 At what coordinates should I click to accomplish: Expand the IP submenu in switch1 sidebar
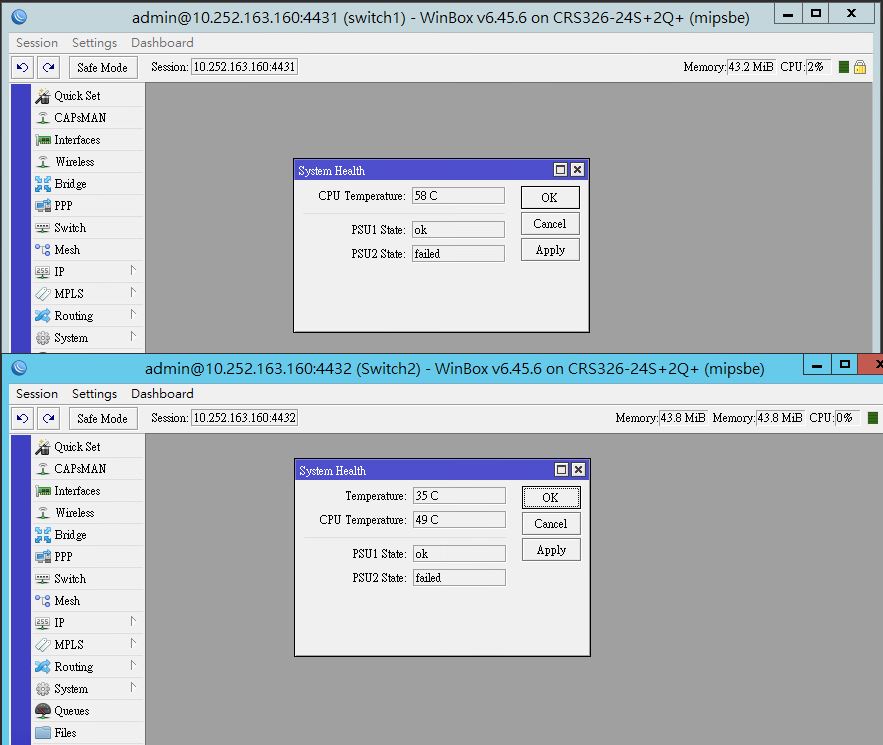(x=88, y=271)
